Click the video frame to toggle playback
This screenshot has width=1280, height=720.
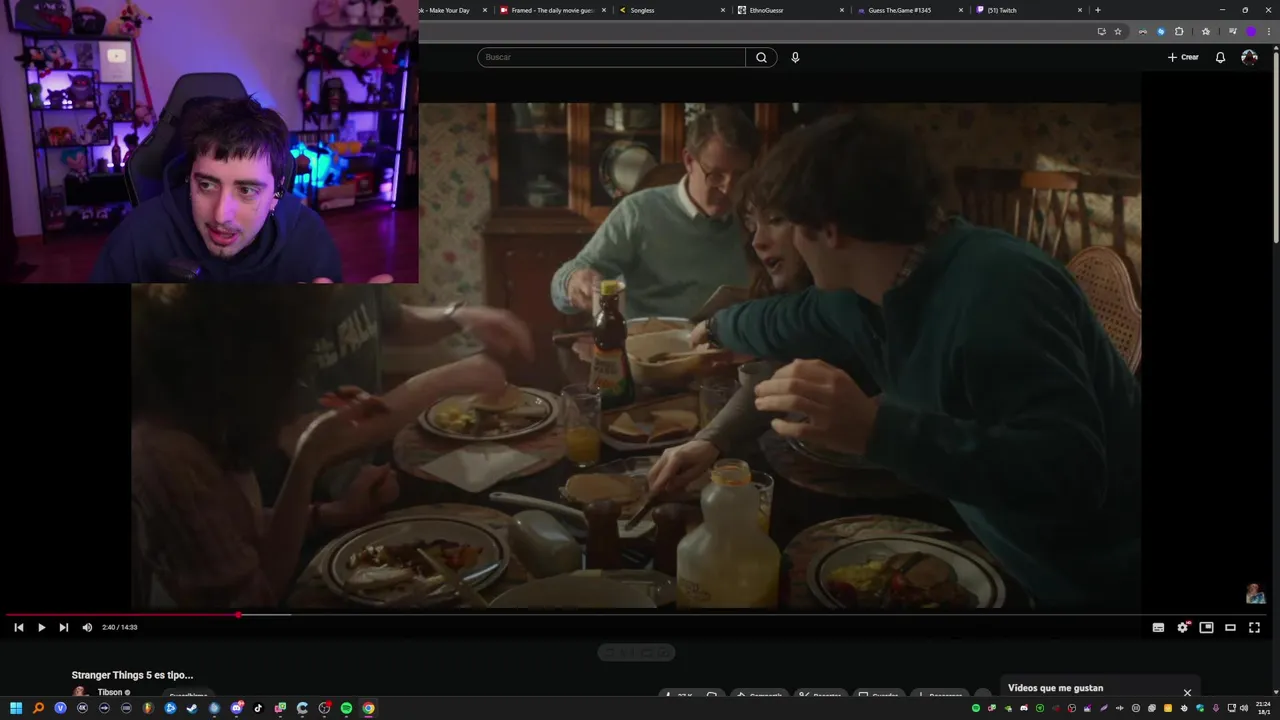[636, 355]
